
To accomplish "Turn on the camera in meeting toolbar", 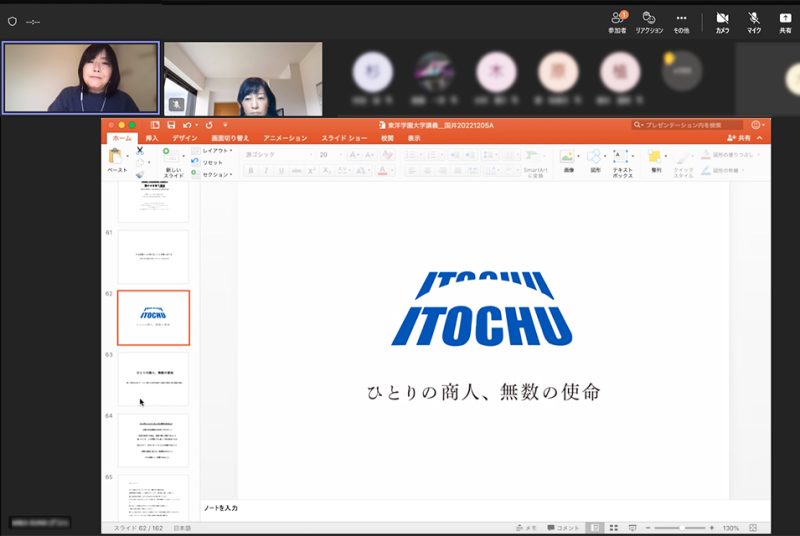I will (722, 22).
